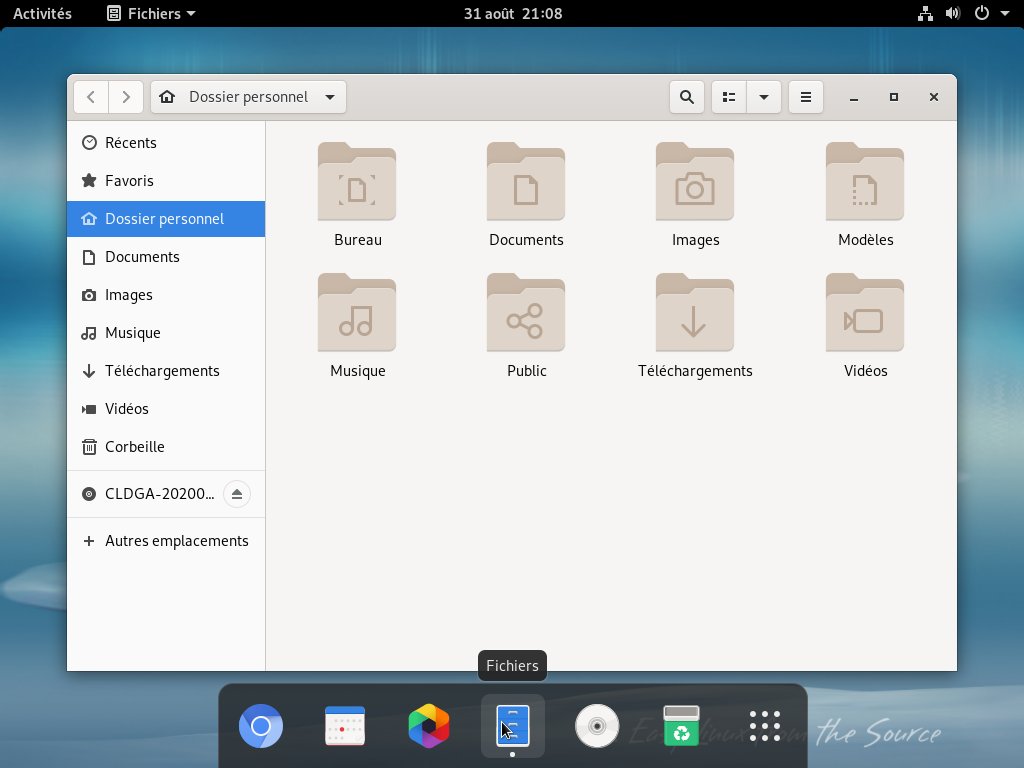This screenshot has height=768, width=1024.
Task: Open the Calendar app in the dock
Action: tap(345, 726)
